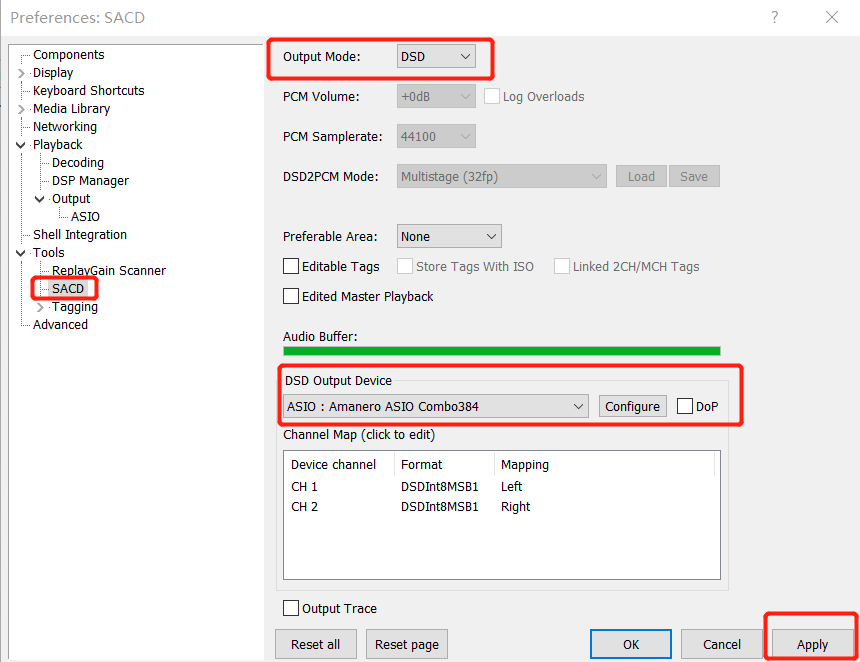Select ASIO in the preferences tree
This screenshot has width=860, height=662.
85,217
